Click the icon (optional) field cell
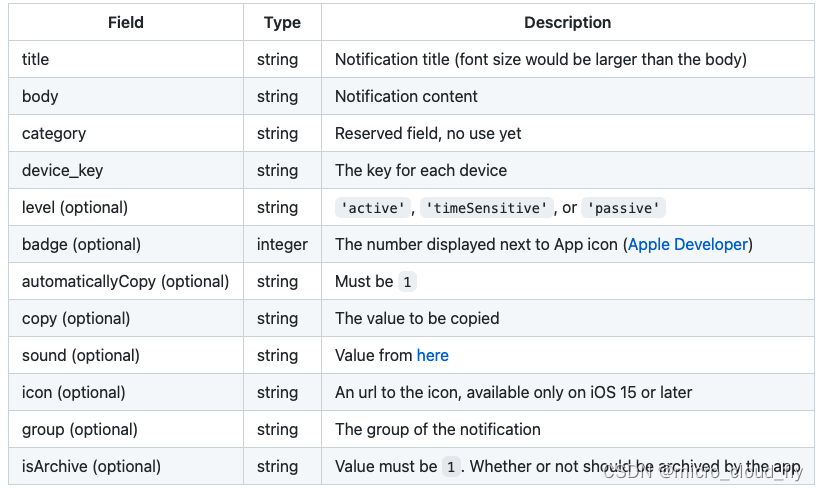This screenshot has width=819, height=491. (74, 392)
